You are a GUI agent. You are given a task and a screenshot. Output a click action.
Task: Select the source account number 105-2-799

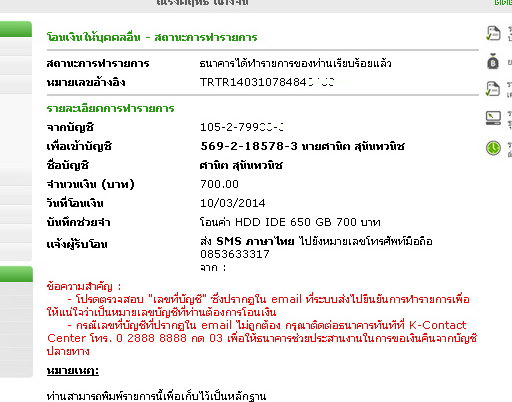click(242, 127)
